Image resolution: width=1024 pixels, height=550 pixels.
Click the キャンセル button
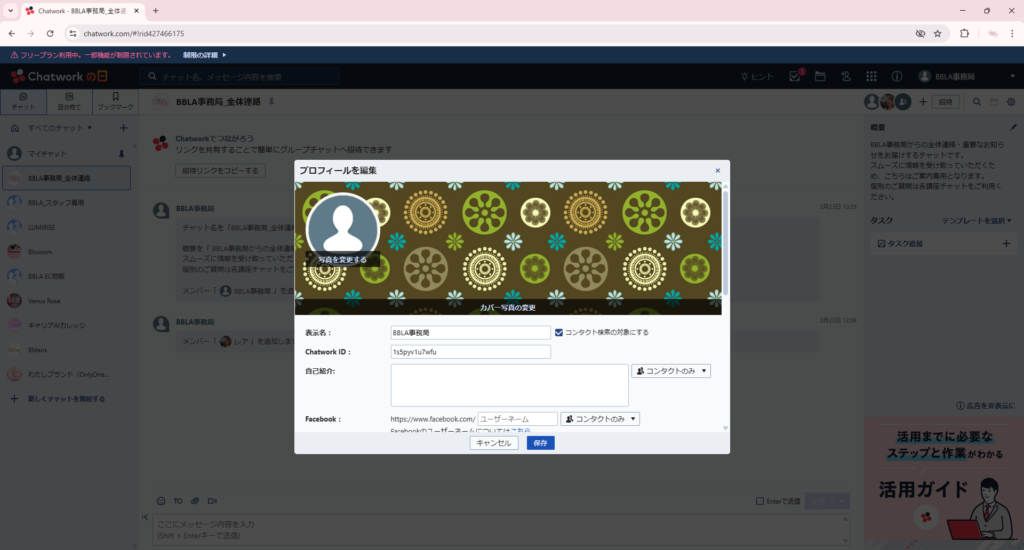tap(493, 443)
